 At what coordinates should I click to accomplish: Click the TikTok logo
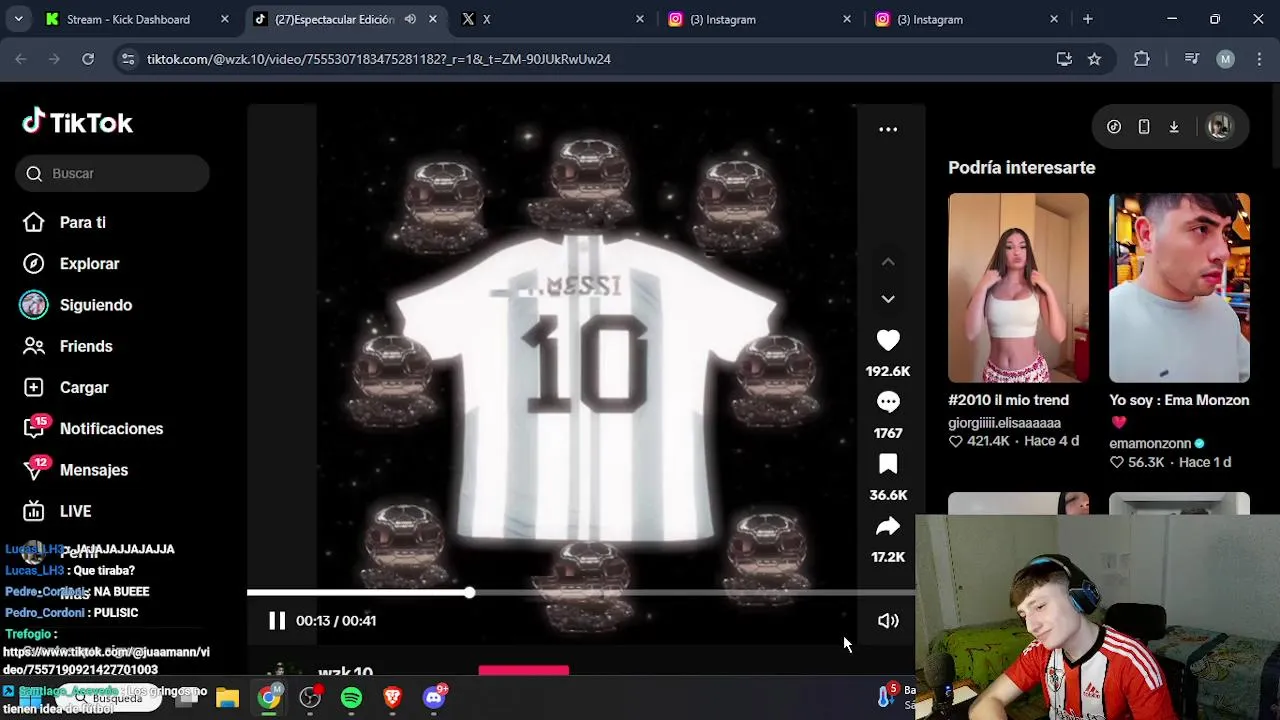(x=78, y=122)
